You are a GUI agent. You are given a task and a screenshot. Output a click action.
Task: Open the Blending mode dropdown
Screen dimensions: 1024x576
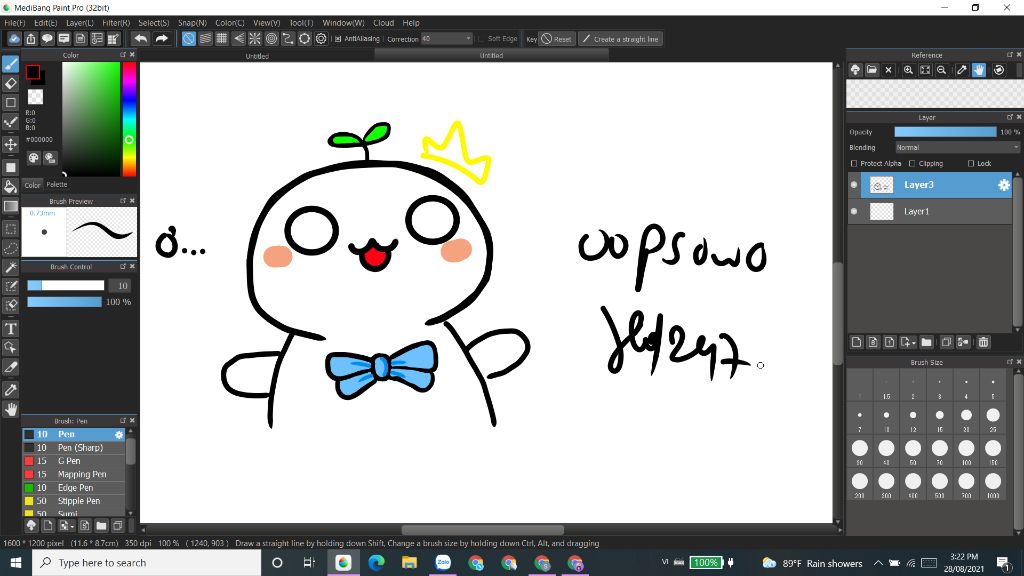[x=957, y=148]
